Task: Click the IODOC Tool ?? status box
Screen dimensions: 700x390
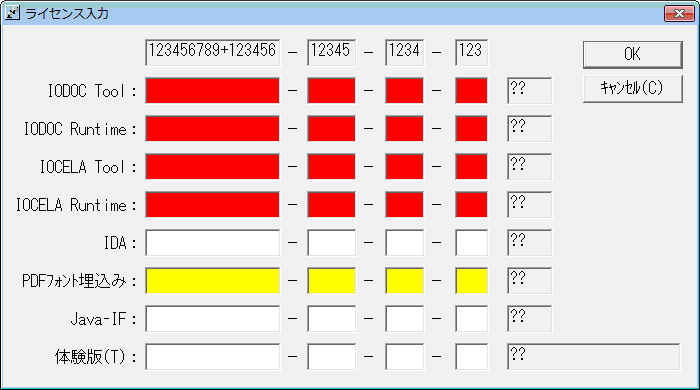Action: click(x=529, y=91)
